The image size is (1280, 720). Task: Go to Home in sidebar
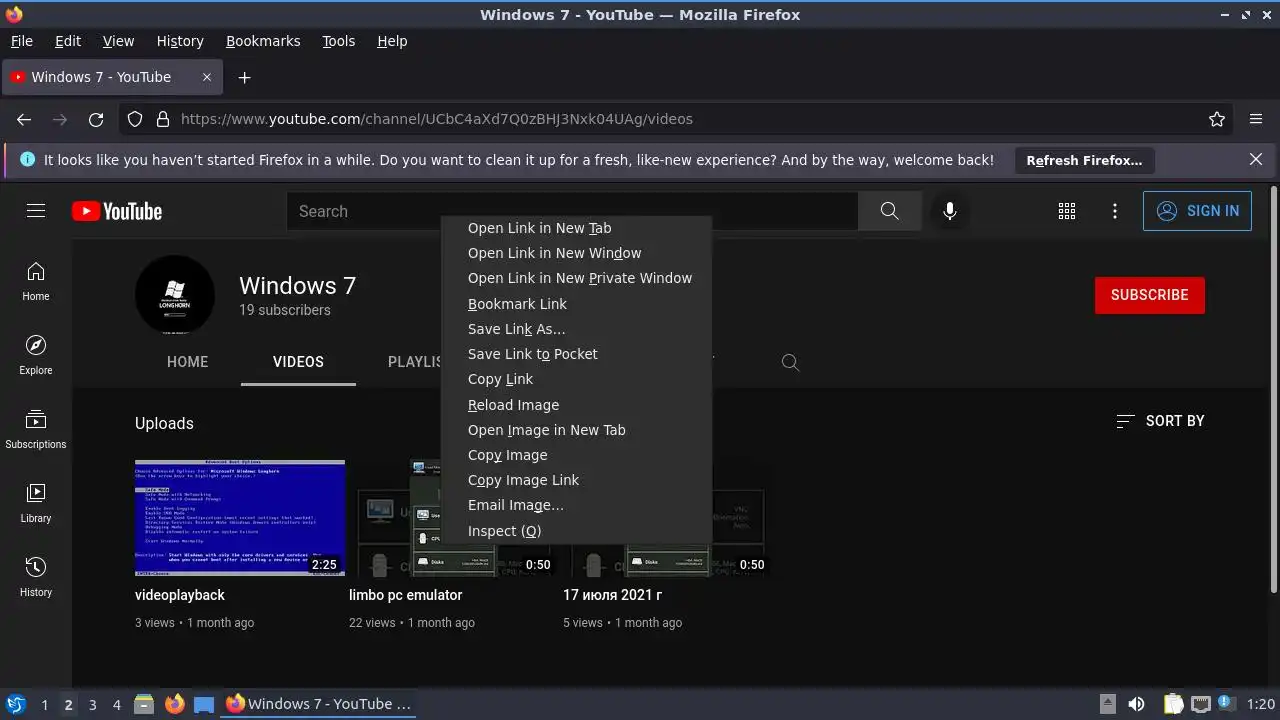pos(36,281)
